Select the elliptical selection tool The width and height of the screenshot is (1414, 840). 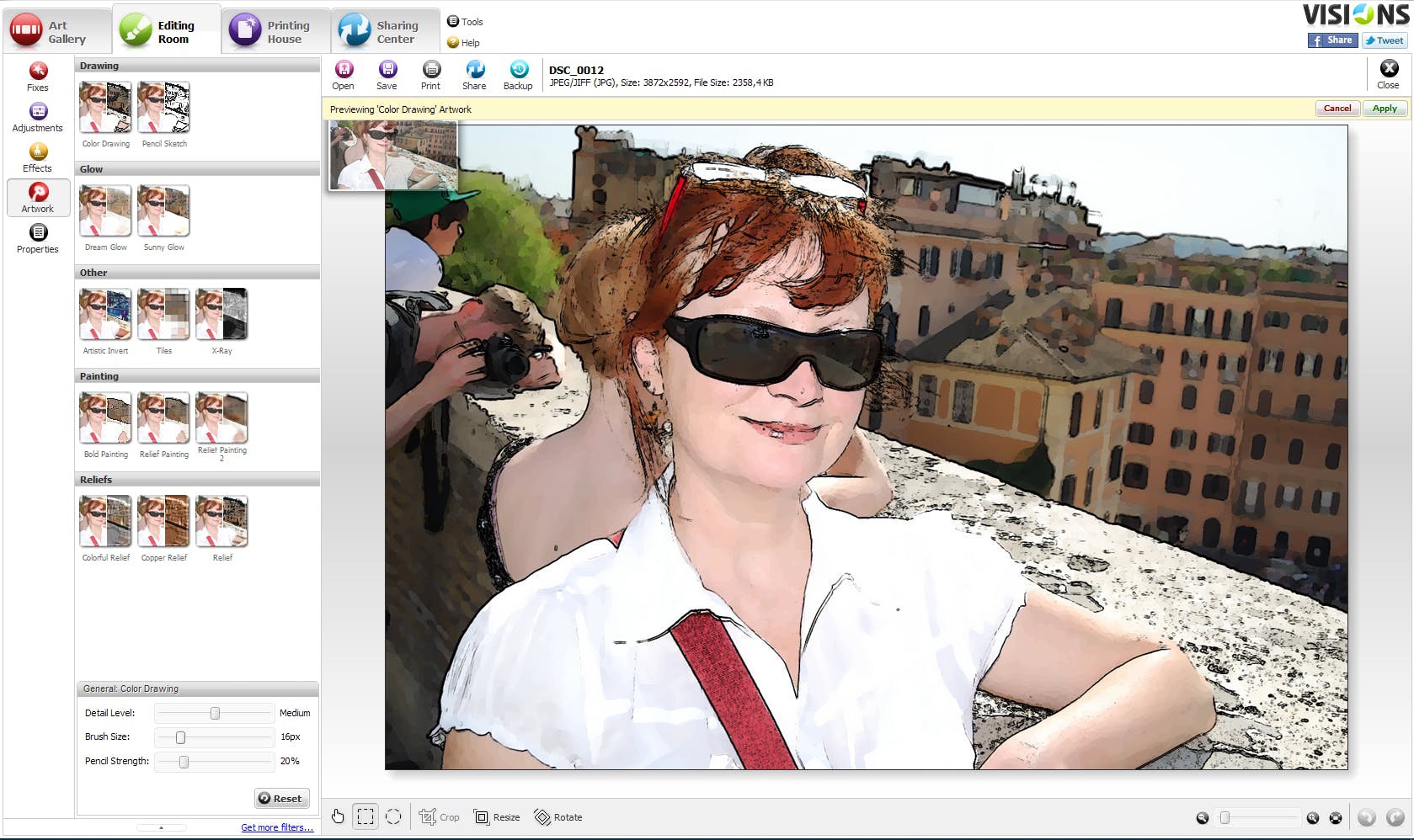click(x=393, y=816)
